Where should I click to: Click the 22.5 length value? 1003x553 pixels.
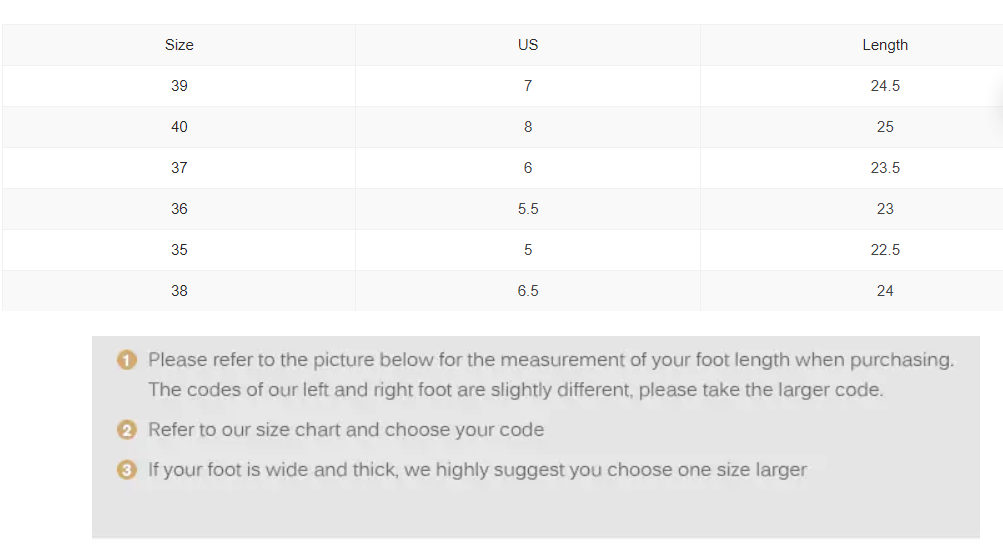885,250
